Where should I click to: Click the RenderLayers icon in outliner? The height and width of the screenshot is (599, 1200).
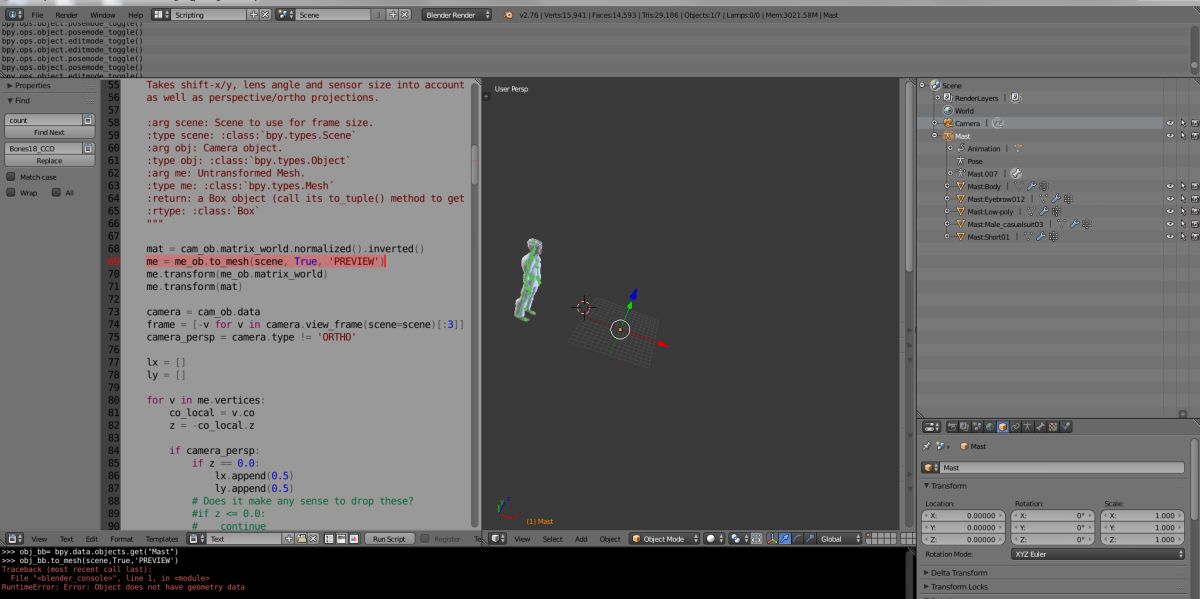[948, 98]
